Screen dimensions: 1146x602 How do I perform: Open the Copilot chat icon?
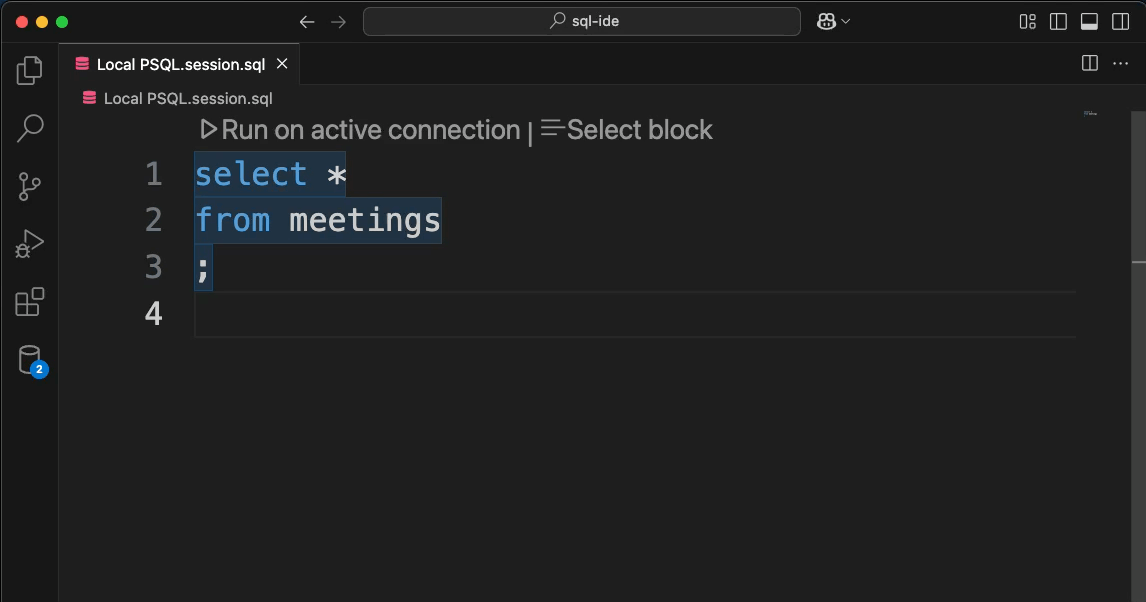tap(826, 21)
